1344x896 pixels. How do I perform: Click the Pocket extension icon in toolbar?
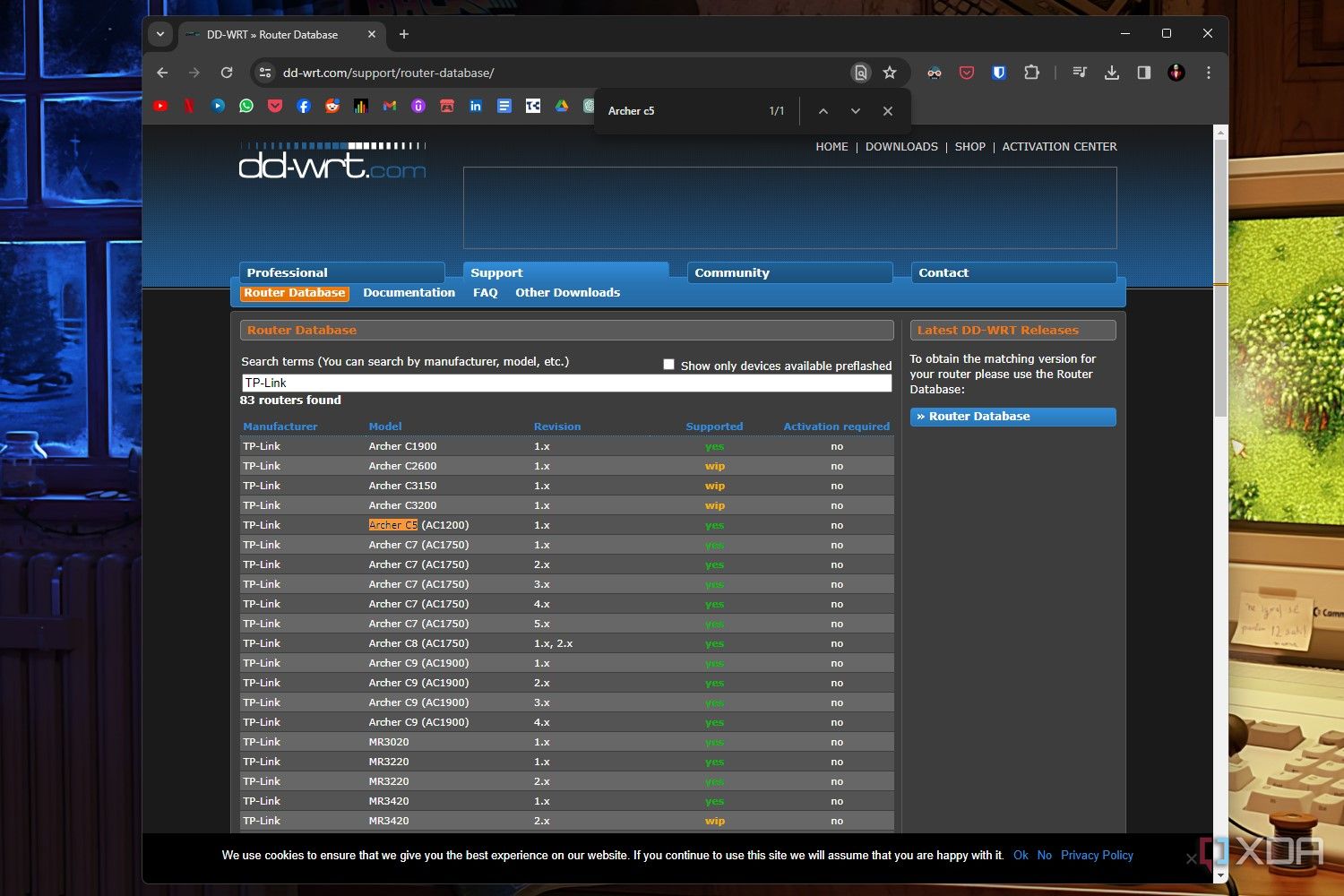pos(967,73)
